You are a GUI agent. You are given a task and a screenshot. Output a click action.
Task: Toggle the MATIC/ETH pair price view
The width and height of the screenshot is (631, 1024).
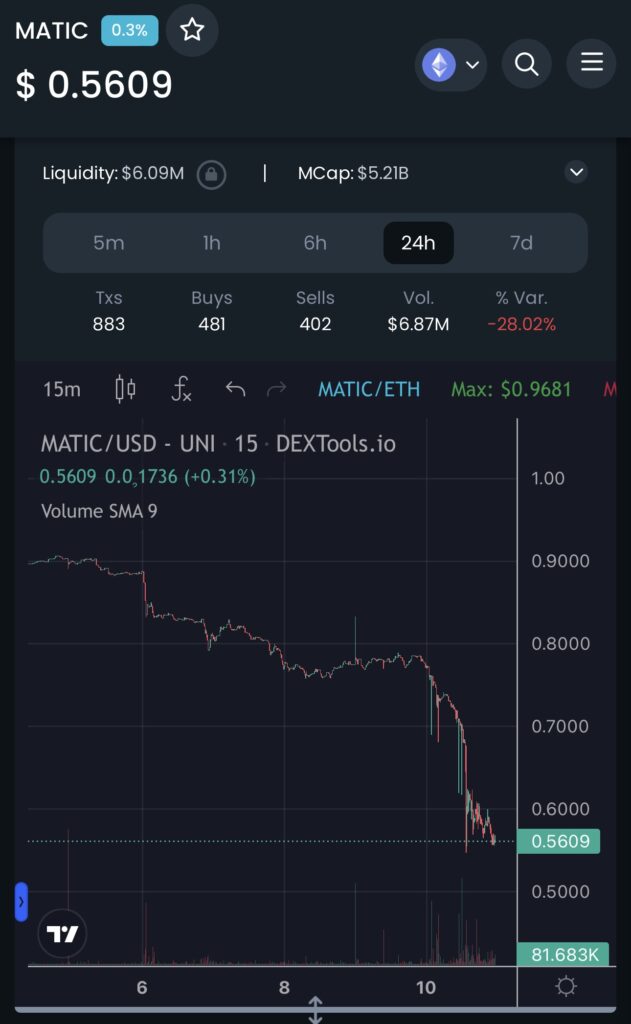[369, 389]
